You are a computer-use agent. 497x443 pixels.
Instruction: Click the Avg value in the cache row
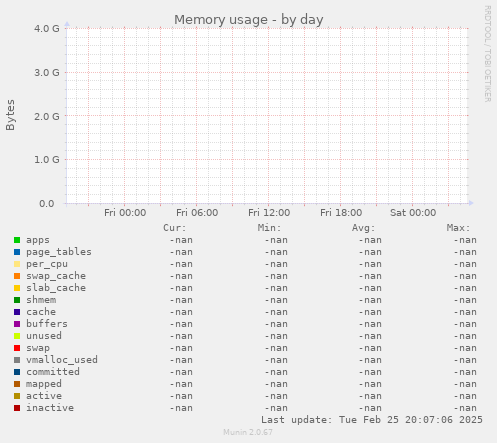[370, 312]
